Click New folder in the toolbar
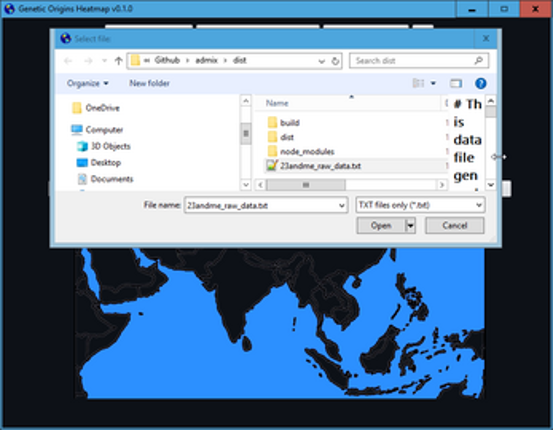 [150, 83]
